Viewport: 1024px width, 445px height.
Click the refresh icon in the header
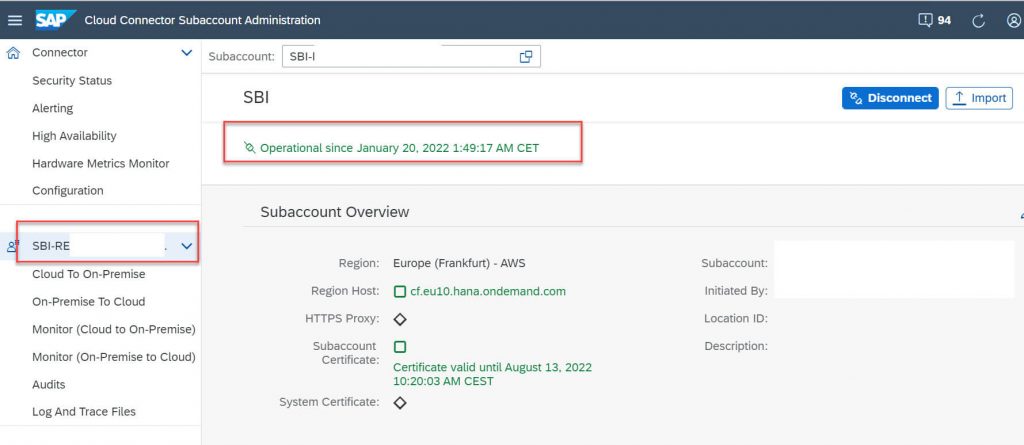click(978, 20)
